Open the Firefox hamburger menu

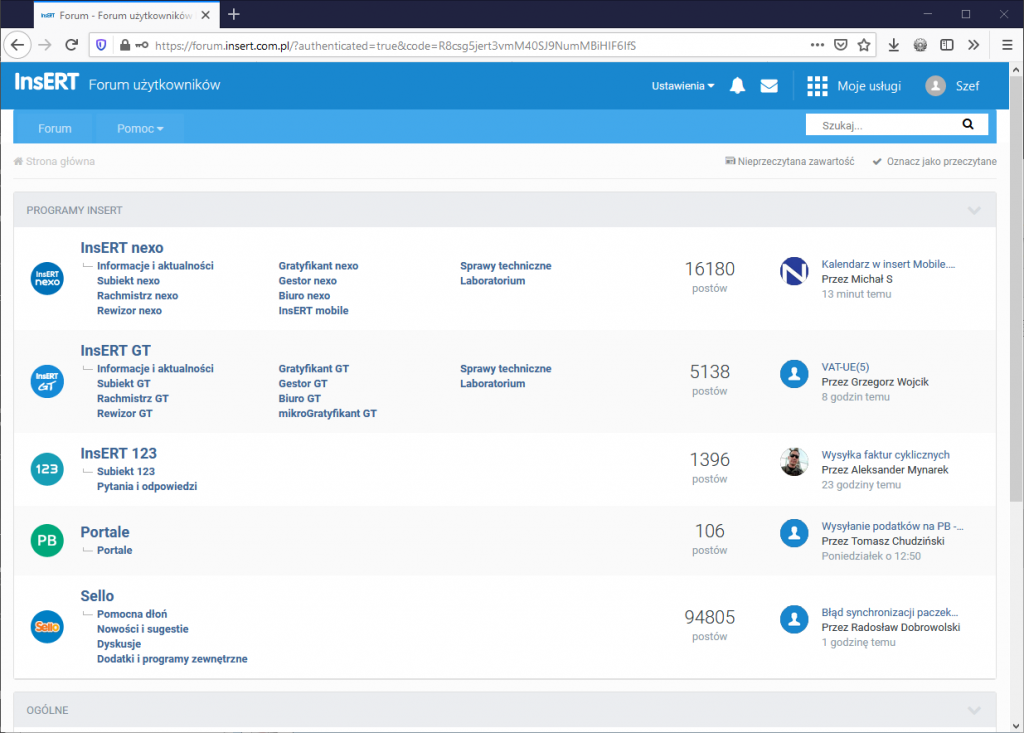click(x=1007, y=45)
